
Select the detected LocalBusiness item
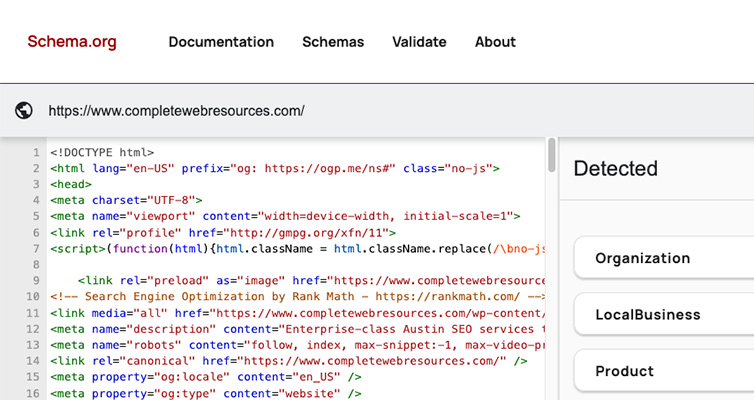(x=664, y=314)
